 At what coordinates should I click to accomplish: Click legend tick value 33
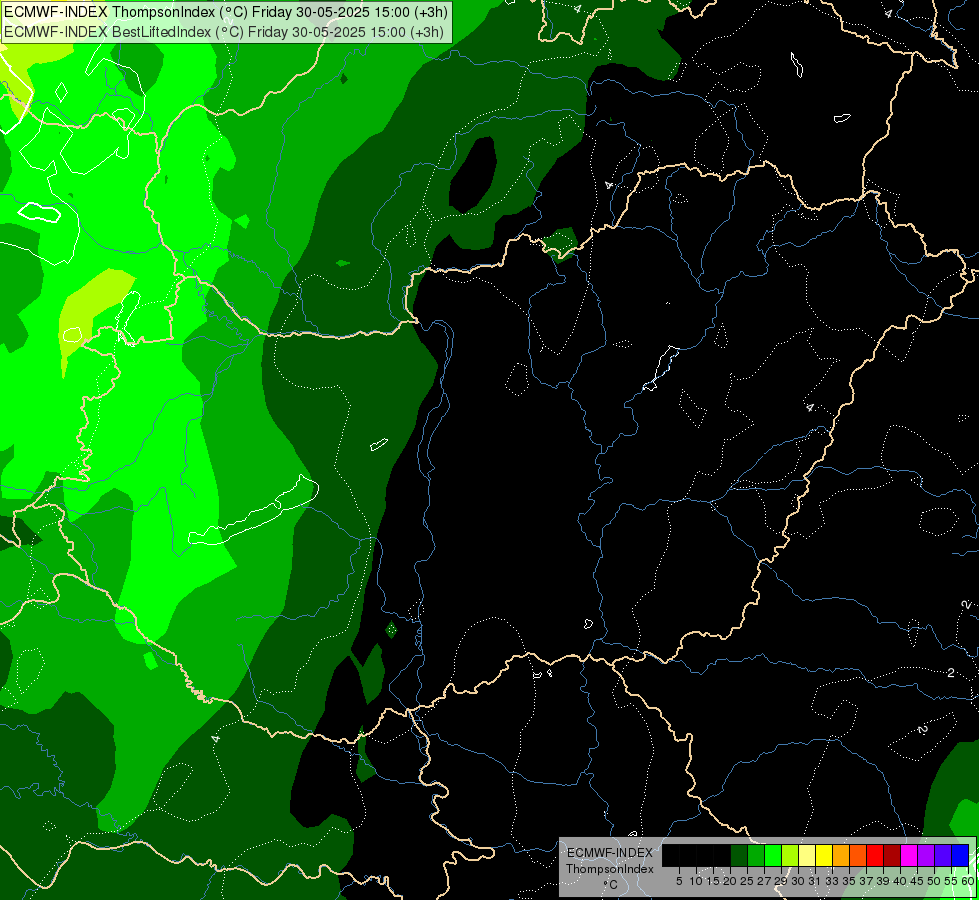coord(832,881)
